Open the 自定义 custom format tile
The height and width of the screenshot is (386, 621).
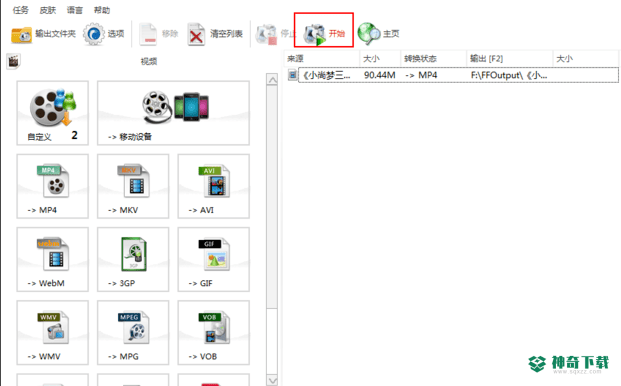53,113
